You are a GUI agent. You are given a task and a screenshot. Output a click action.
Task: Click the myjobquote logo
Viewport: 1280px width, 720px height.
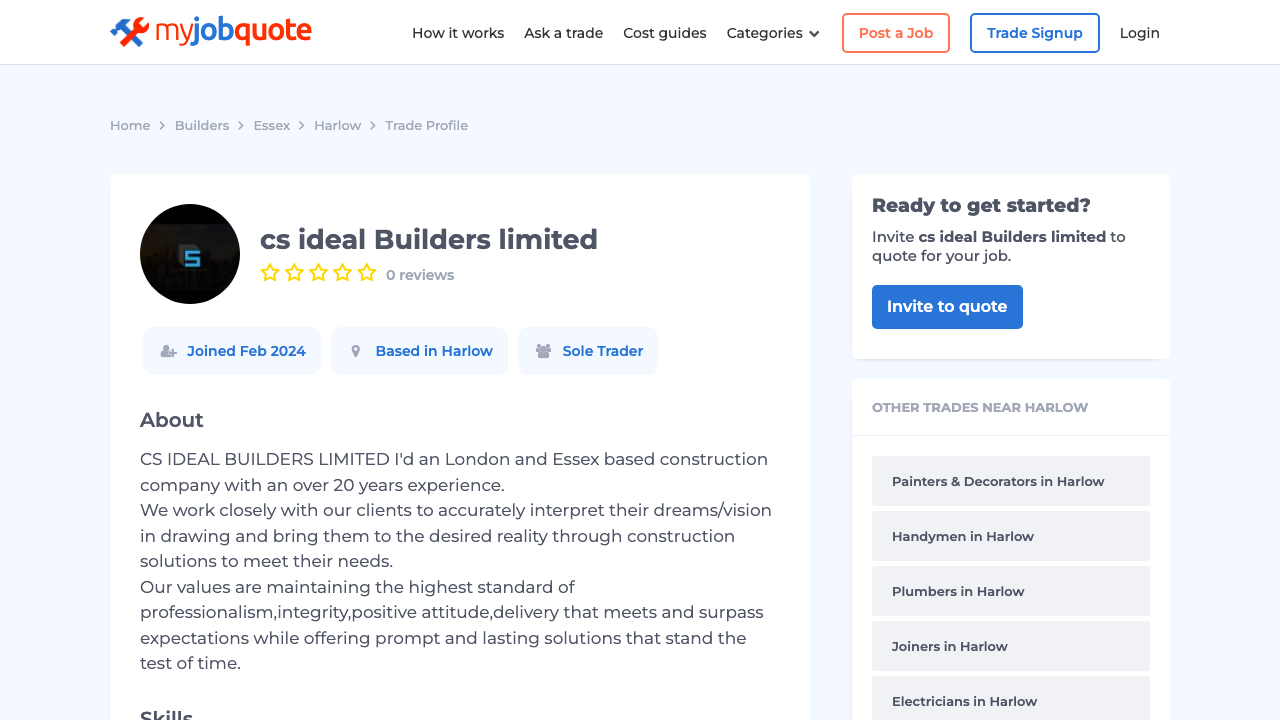click(210, 32)
